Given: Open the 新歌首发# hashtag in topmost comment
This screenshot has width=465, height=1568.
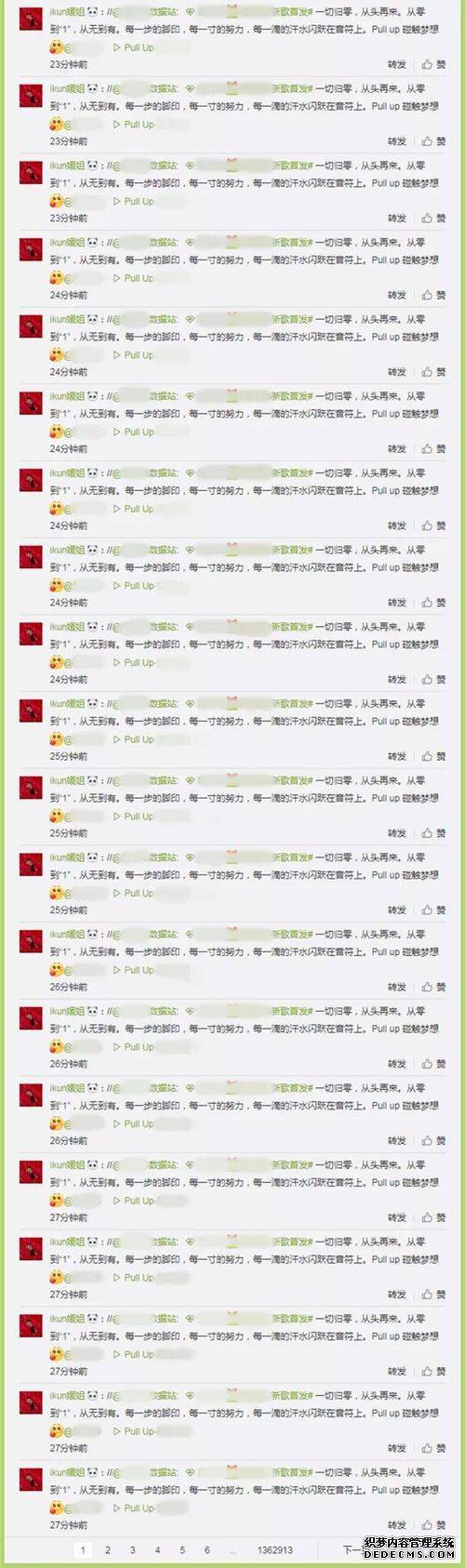Looking at the screenshot, I should coord(291,12).
